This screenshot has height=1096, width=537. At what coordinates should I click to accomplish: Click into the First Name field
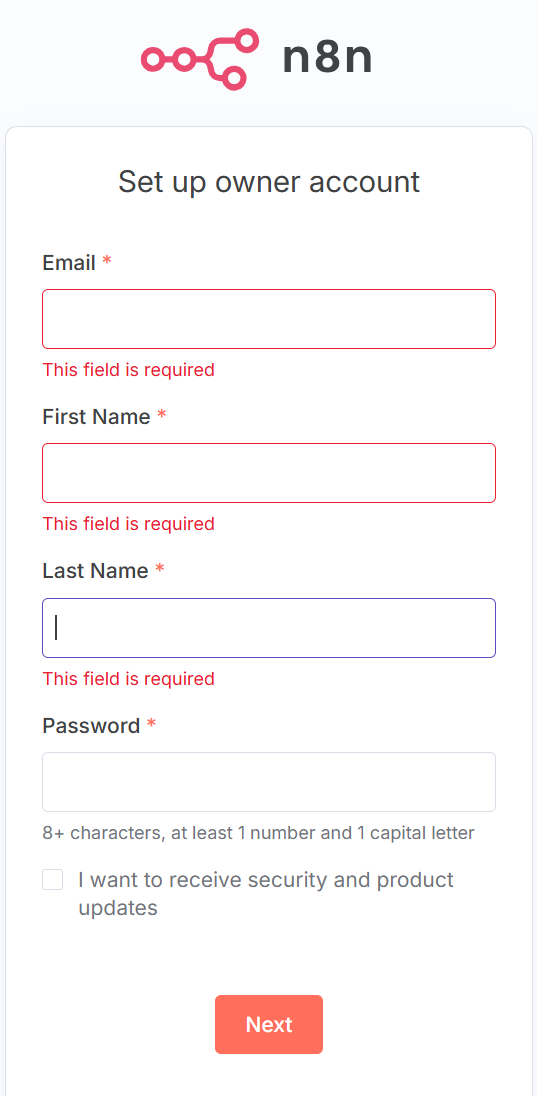tap(269, 473)
